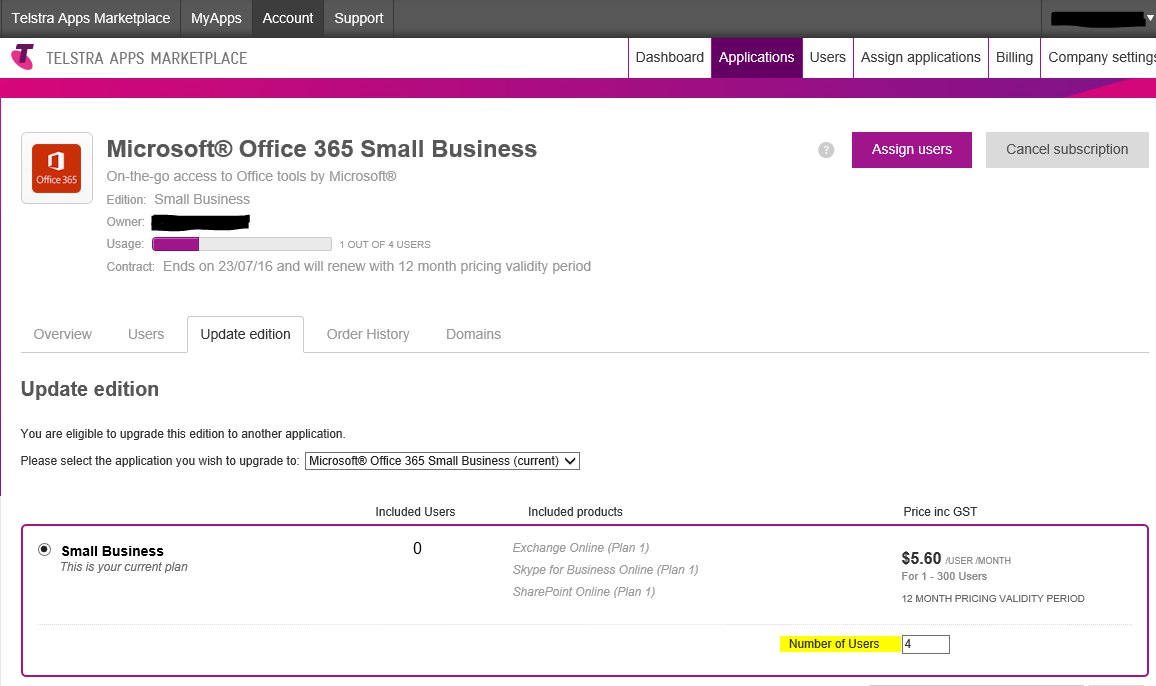Open the Order History tab
The image size is (1156, 686).
click(x=368, y=334)
